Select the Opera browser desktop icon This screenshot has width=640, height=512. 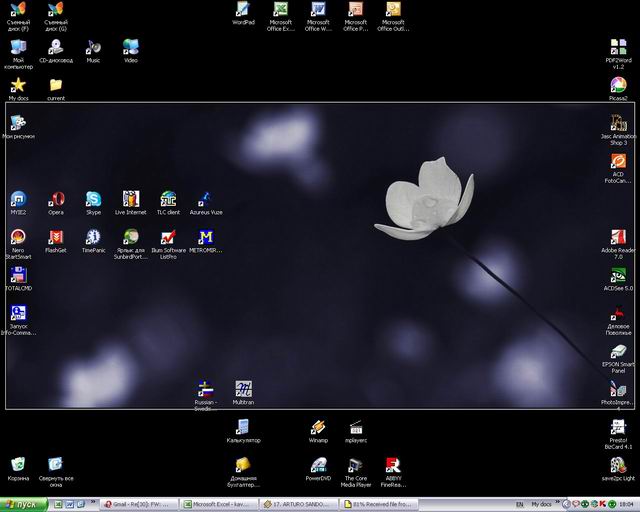click(56, 203)
